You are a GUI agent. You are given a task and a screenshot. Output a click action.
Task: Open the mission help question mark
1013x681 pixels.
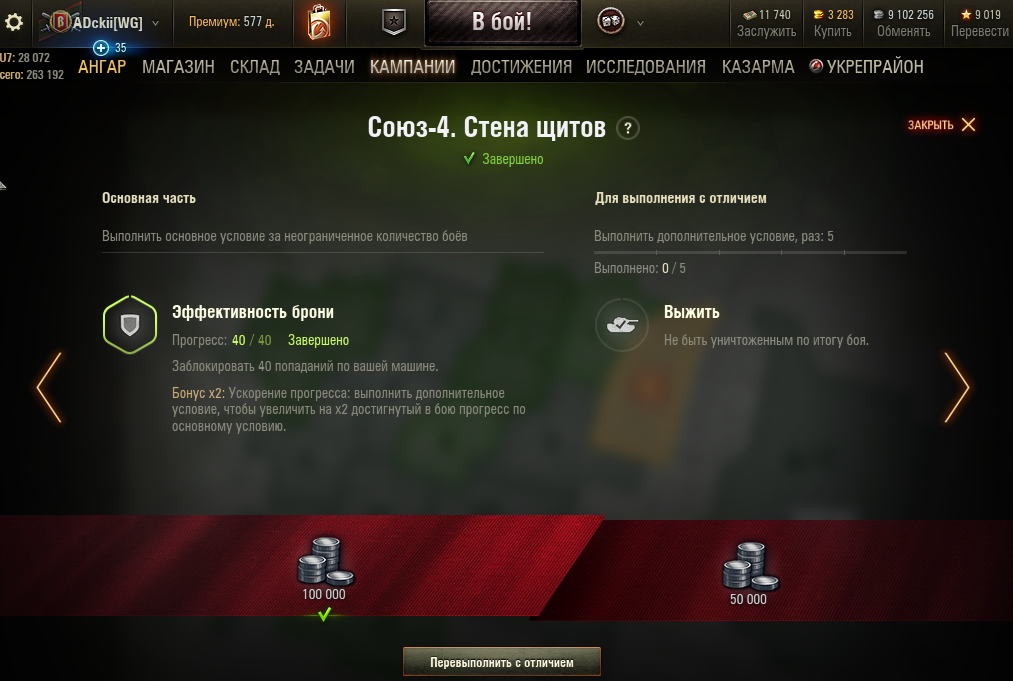pos(627,128)
